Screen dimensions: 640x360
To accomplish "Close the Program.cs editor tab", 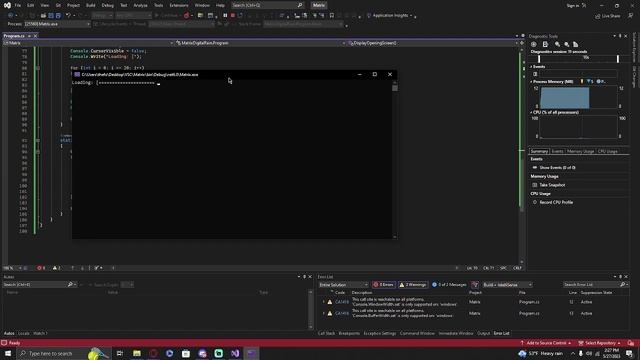I will pyautogui.click(x=35, y=36).
